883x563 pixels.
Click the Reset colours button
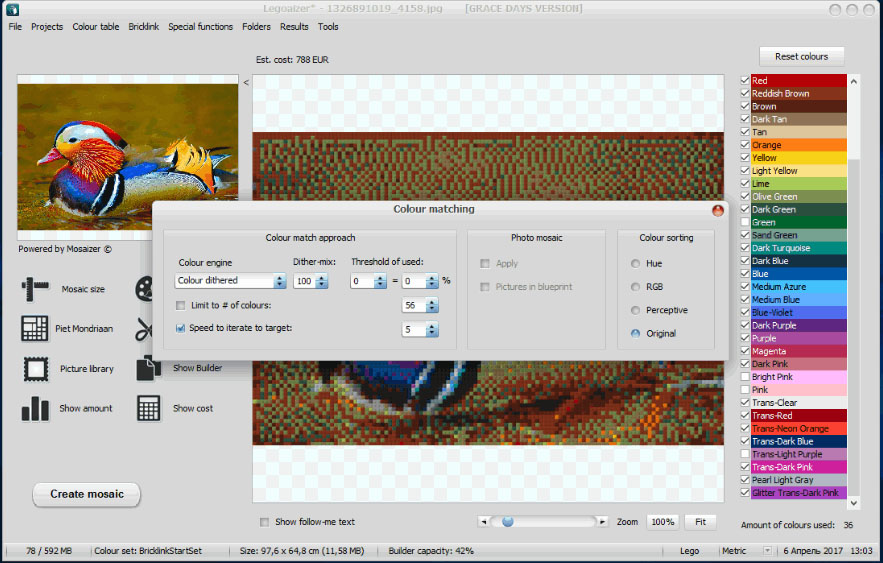[x=801, y=56]
